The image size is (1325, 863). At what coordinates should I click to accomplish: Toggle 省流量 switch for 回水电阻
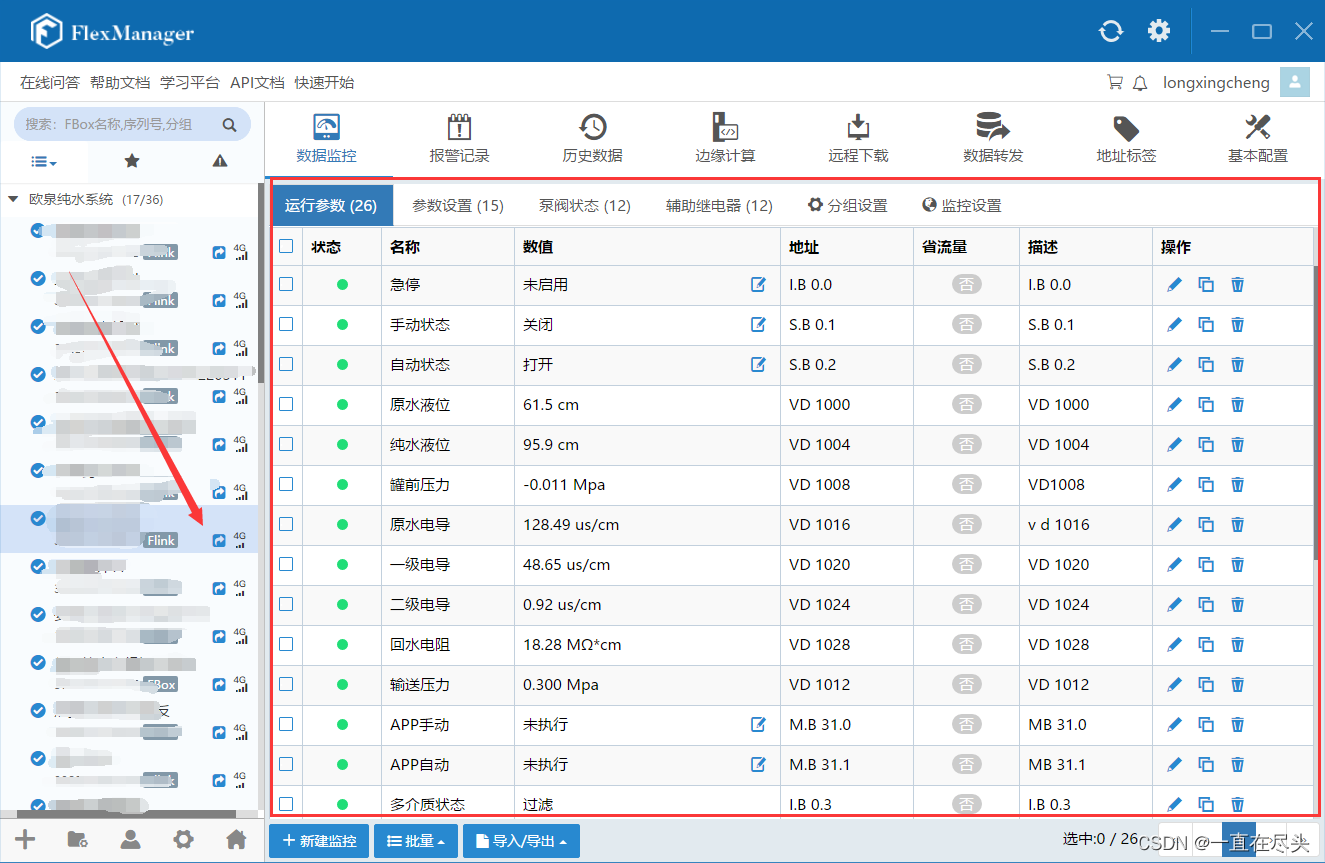click(966, 645)
